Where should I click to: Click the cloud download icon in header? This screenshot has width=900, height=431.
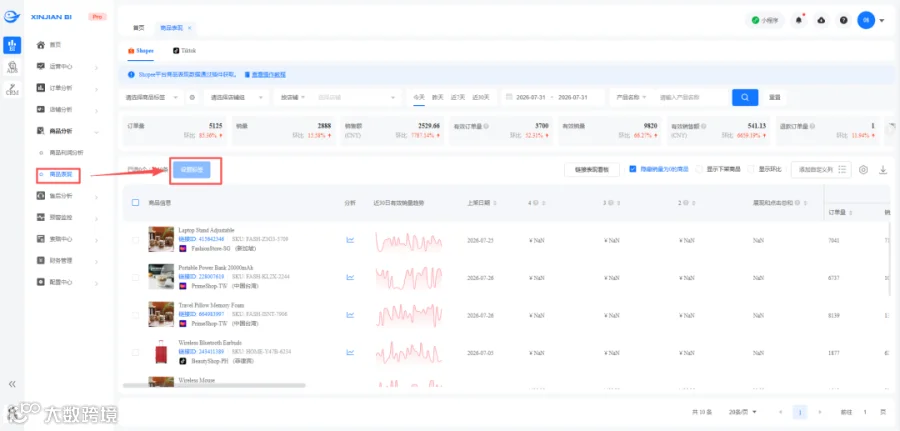(821, 20)
